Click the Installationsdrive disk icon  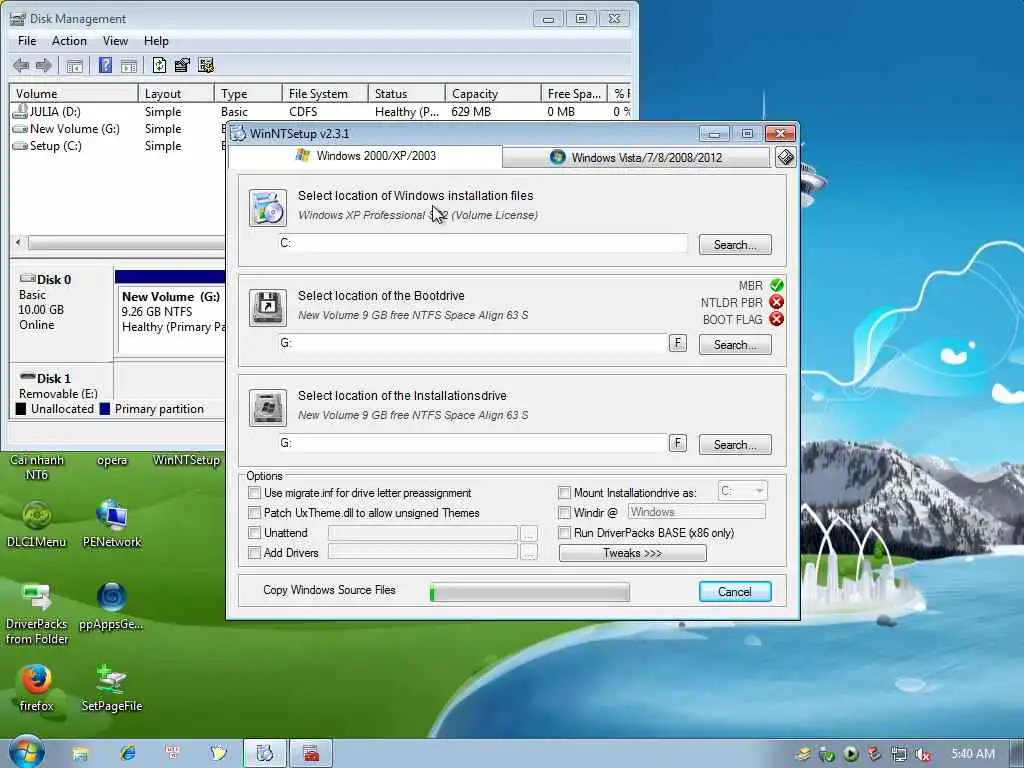[x=268, y=408]
